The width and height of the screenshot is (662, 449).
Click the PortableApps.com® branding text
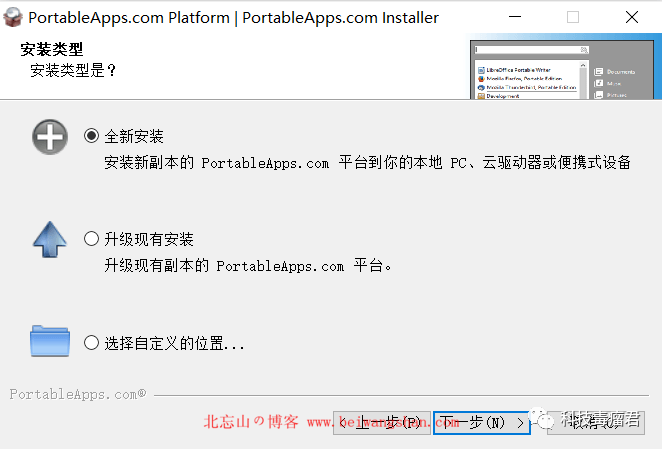pyautogui.click(x=78, y=394)
